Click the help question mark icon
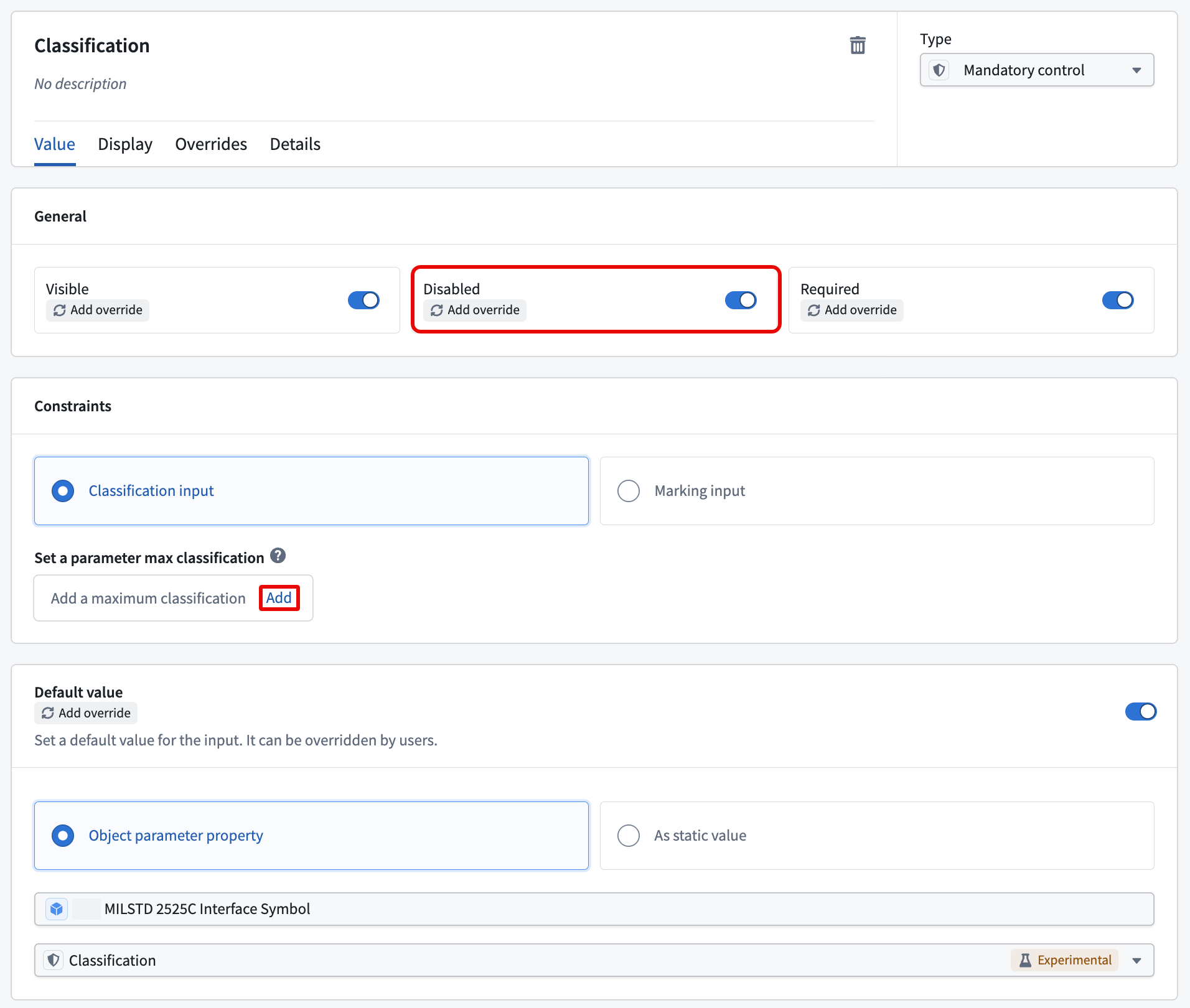Image resolution: width=1190 pixels, height=1008 pixels. pyautogui.click(x=278, y=556)
